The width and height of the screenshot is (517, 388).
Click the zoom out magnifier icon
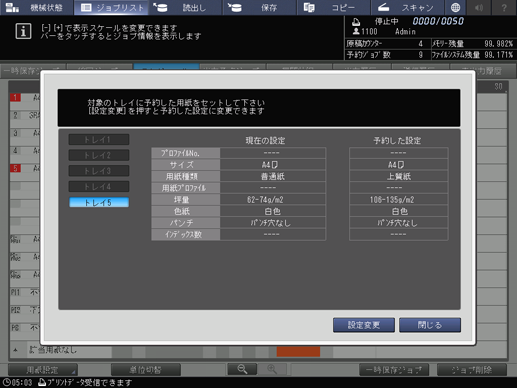[x=242, y=369]
